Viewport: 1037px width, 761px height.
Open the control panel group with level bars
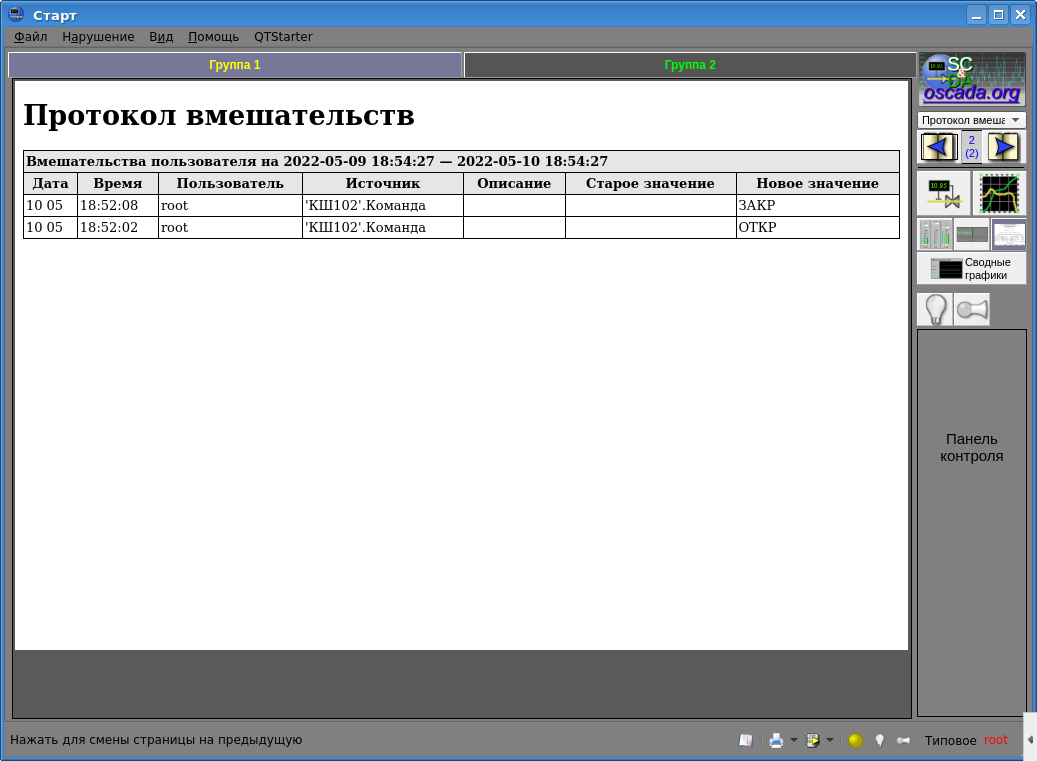point(935,235)
